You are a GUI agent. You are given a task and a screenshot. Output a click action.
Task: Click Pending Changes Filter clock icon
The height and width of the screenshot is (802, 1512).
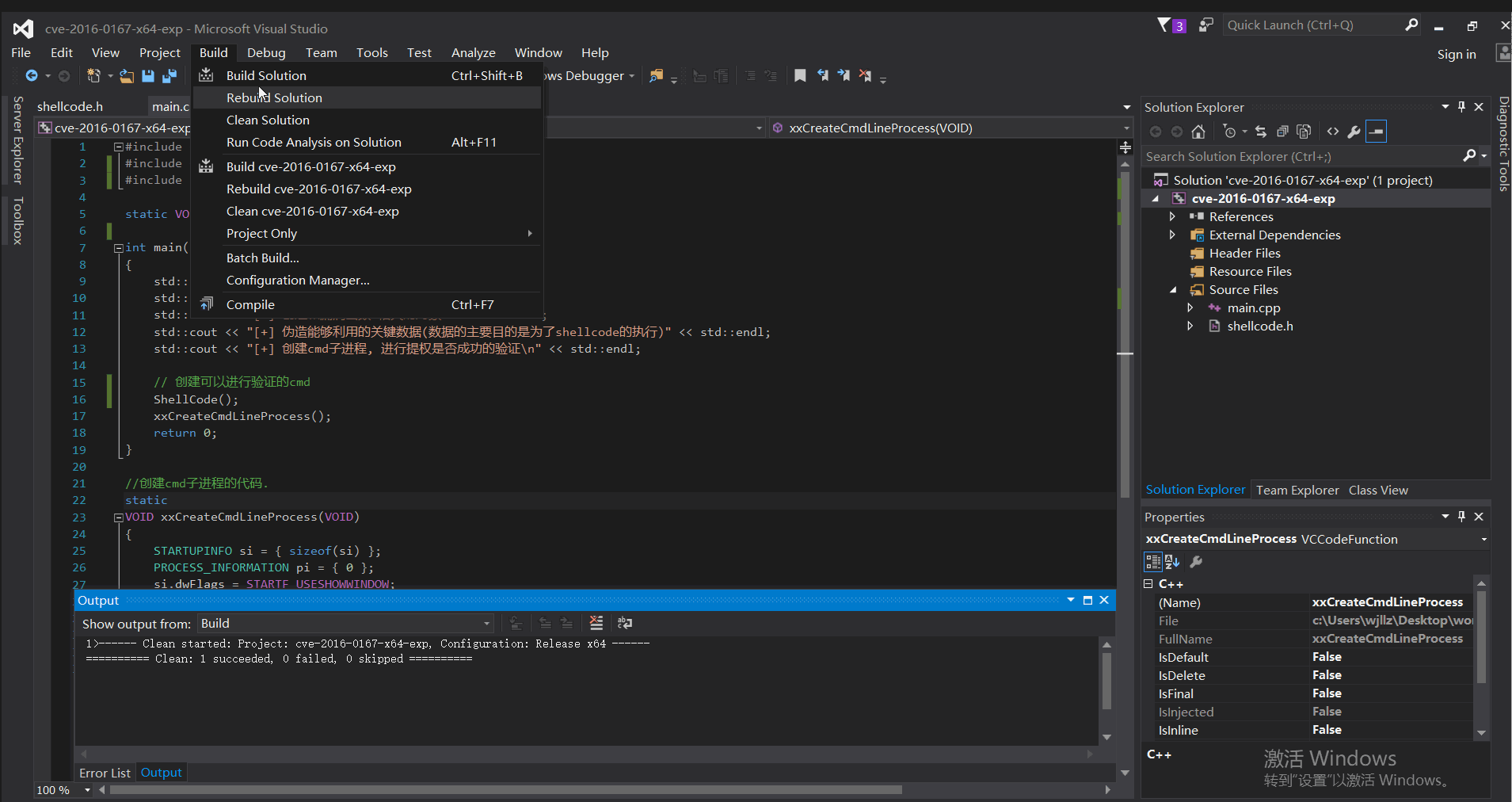point(1229,132)
